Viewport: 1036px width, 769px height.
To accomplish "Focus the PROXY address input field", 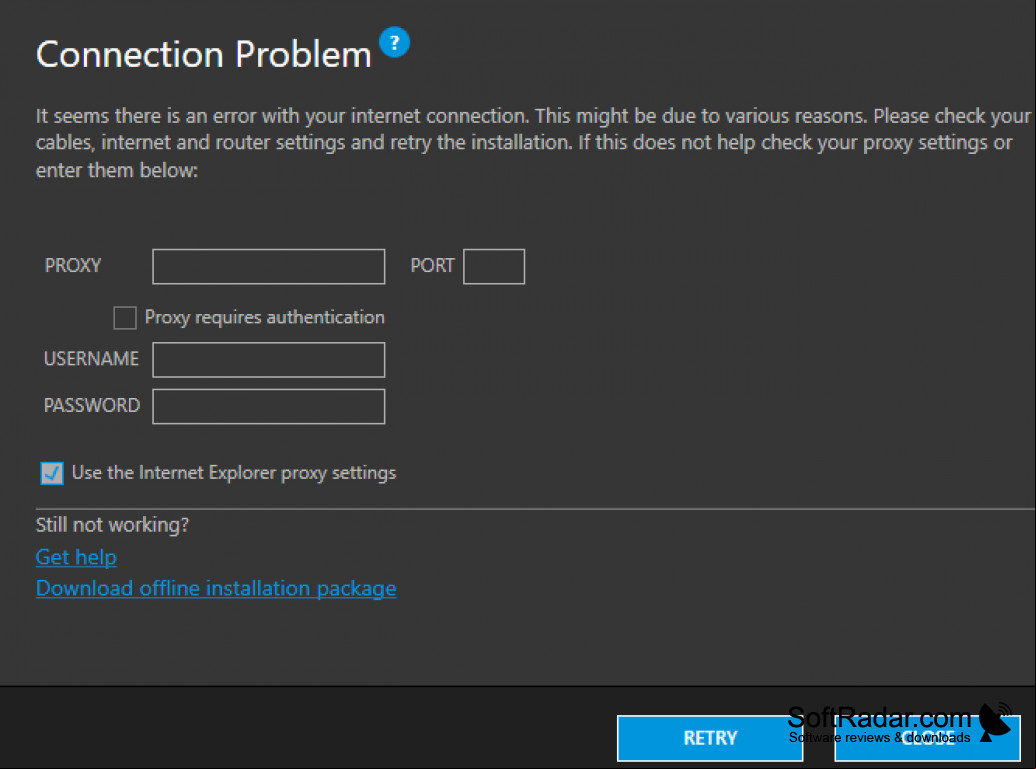I will 268,266.
